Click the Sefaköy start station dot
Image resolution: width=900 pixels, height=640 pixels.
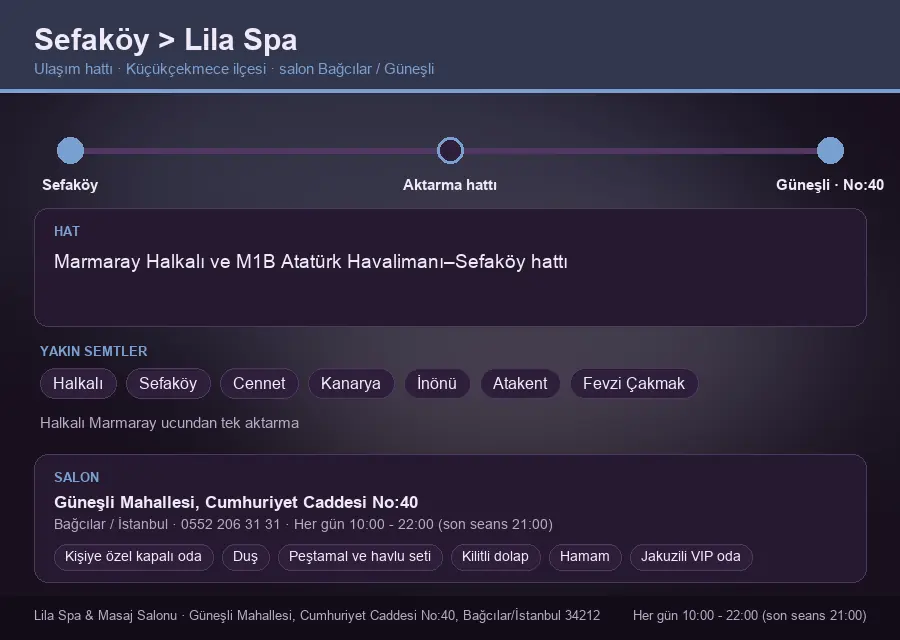(71, 150)
